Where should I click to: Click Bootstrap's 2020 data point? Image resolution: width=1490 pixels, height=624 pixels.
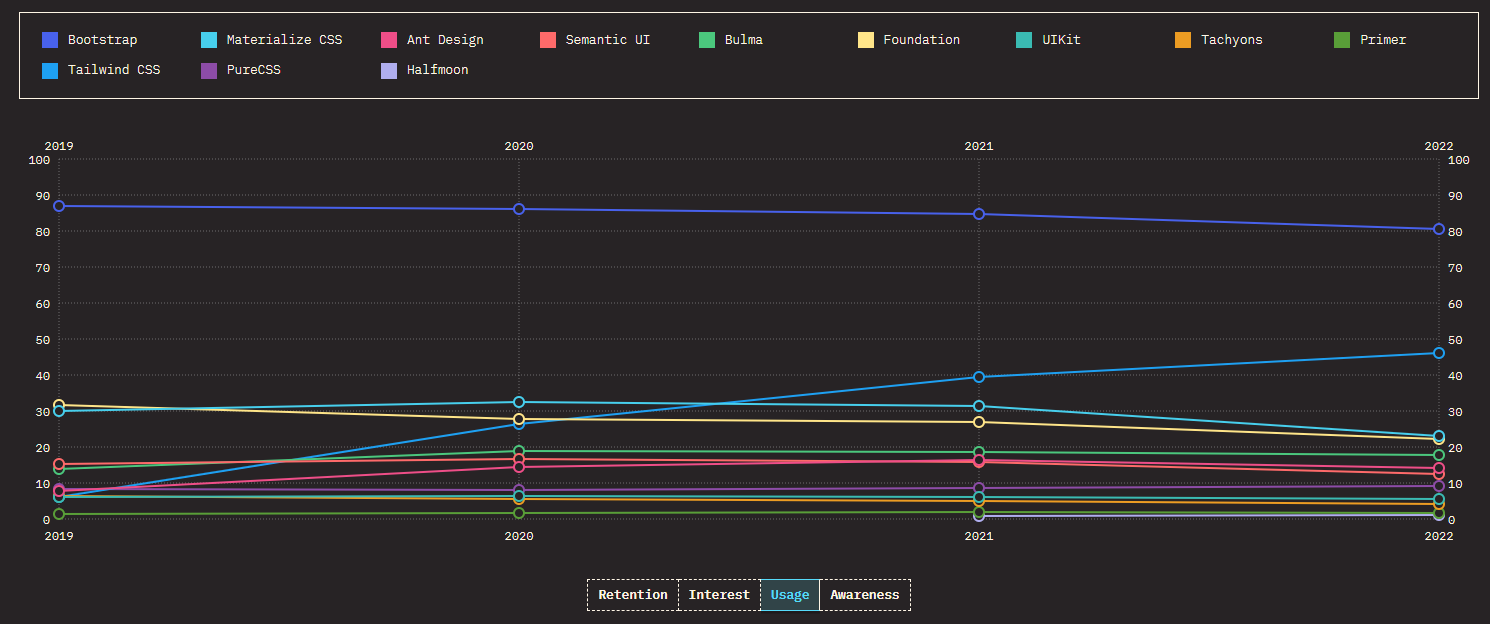pyautogui.click(x=519, y=209)
